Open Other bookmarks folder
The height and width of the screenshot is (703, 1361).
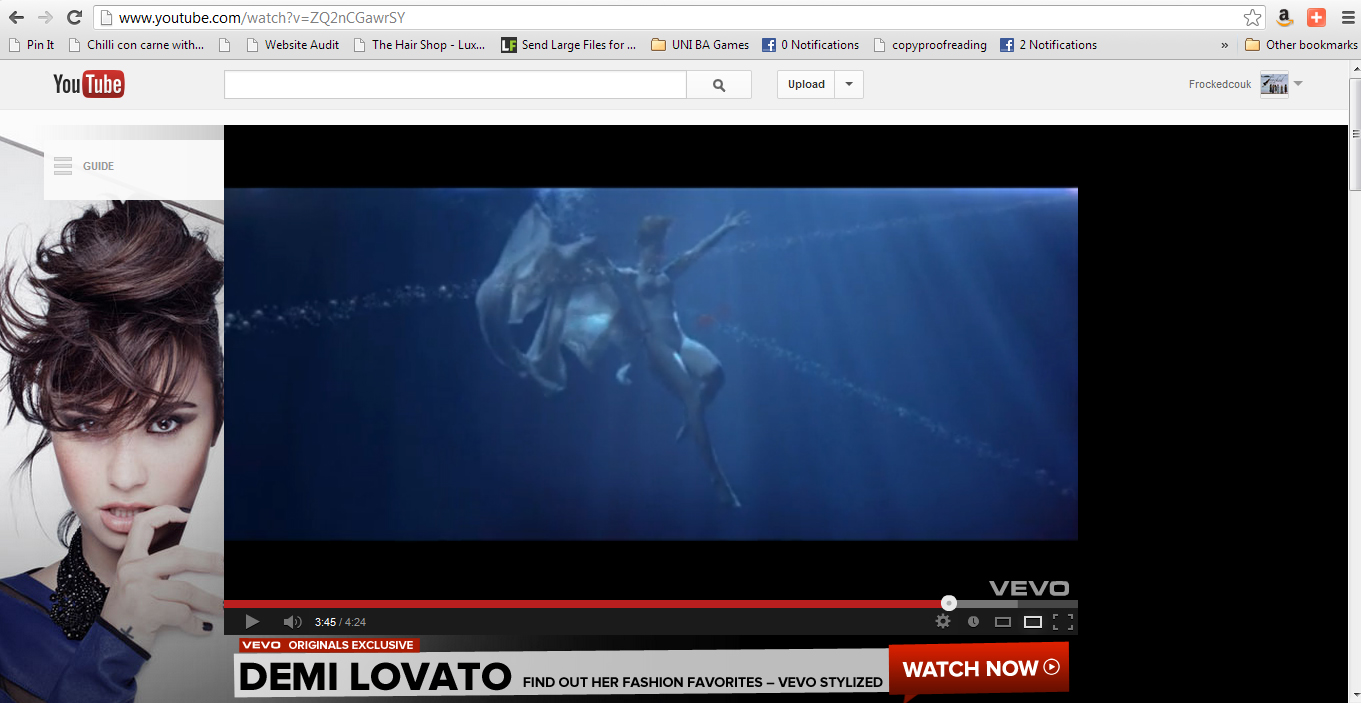[x=1301, y=45]
